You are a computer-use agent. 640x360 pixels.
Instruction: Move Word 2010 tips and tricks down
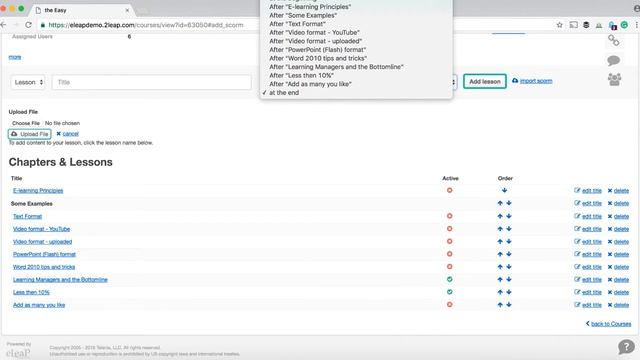[509, 267]
